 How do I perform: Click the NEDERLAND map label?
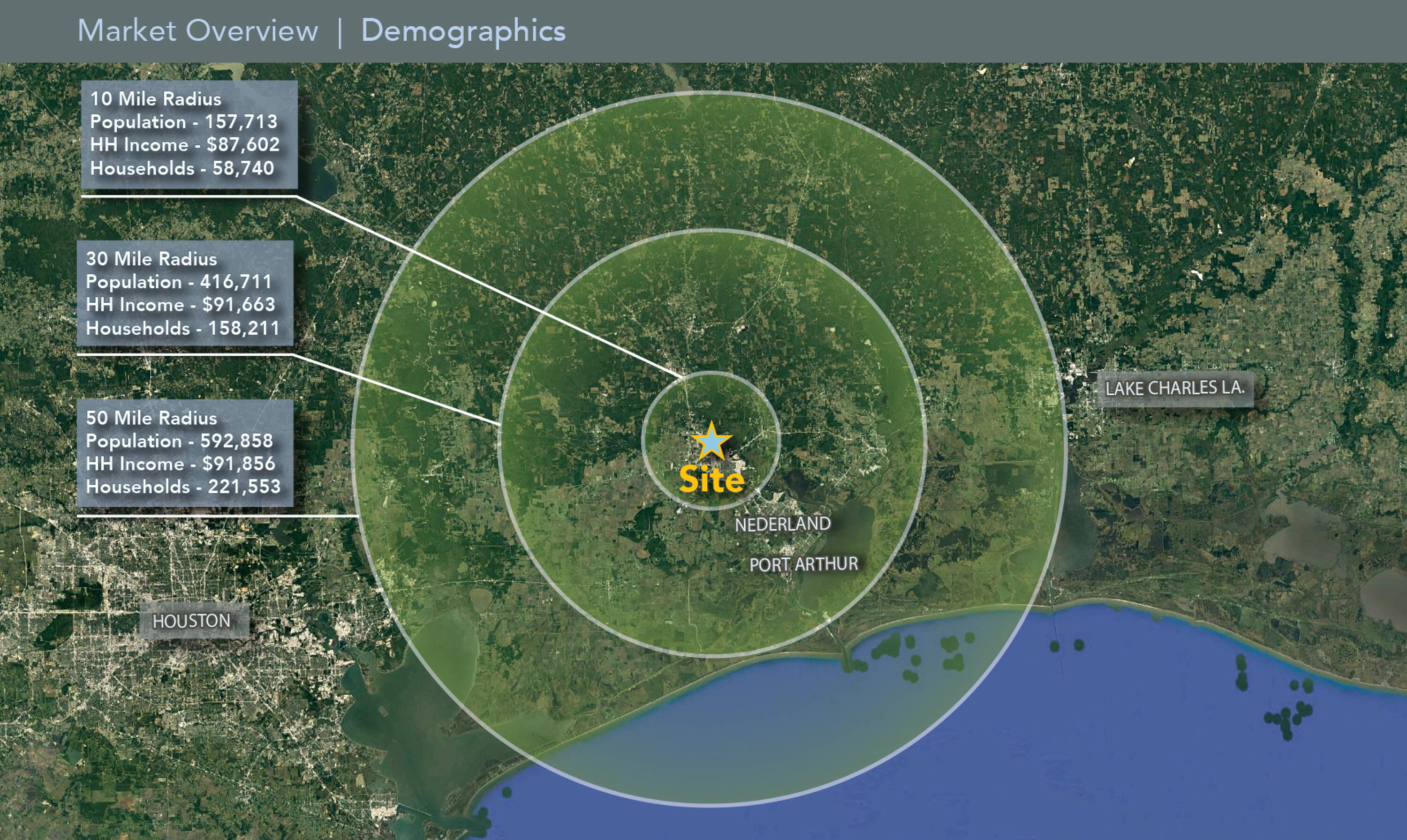(782, 524)
